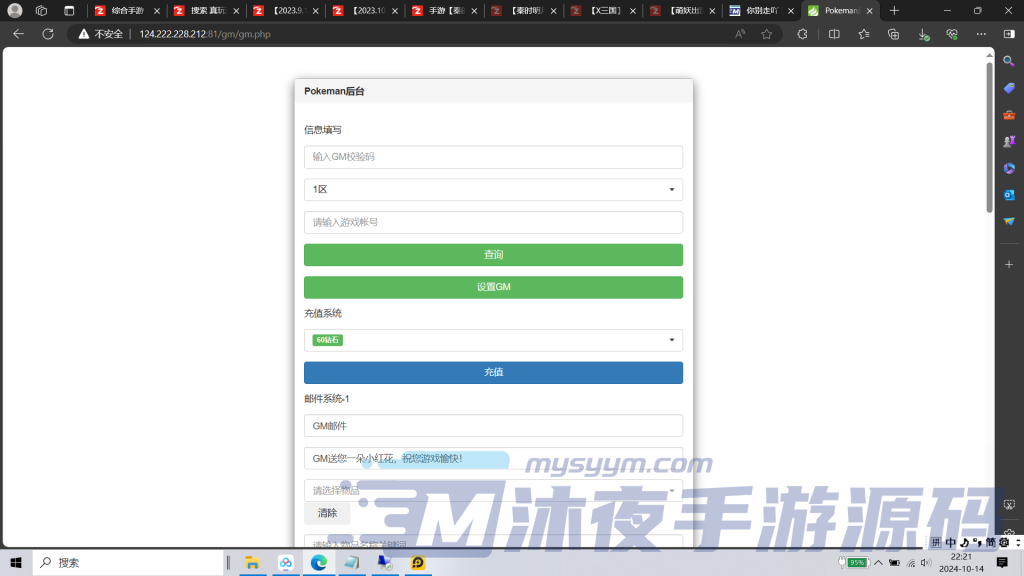The width and height of the screenshot is (1024, 576).
Task: Open the 1区 server dropdown
Action: pos(493,189)
